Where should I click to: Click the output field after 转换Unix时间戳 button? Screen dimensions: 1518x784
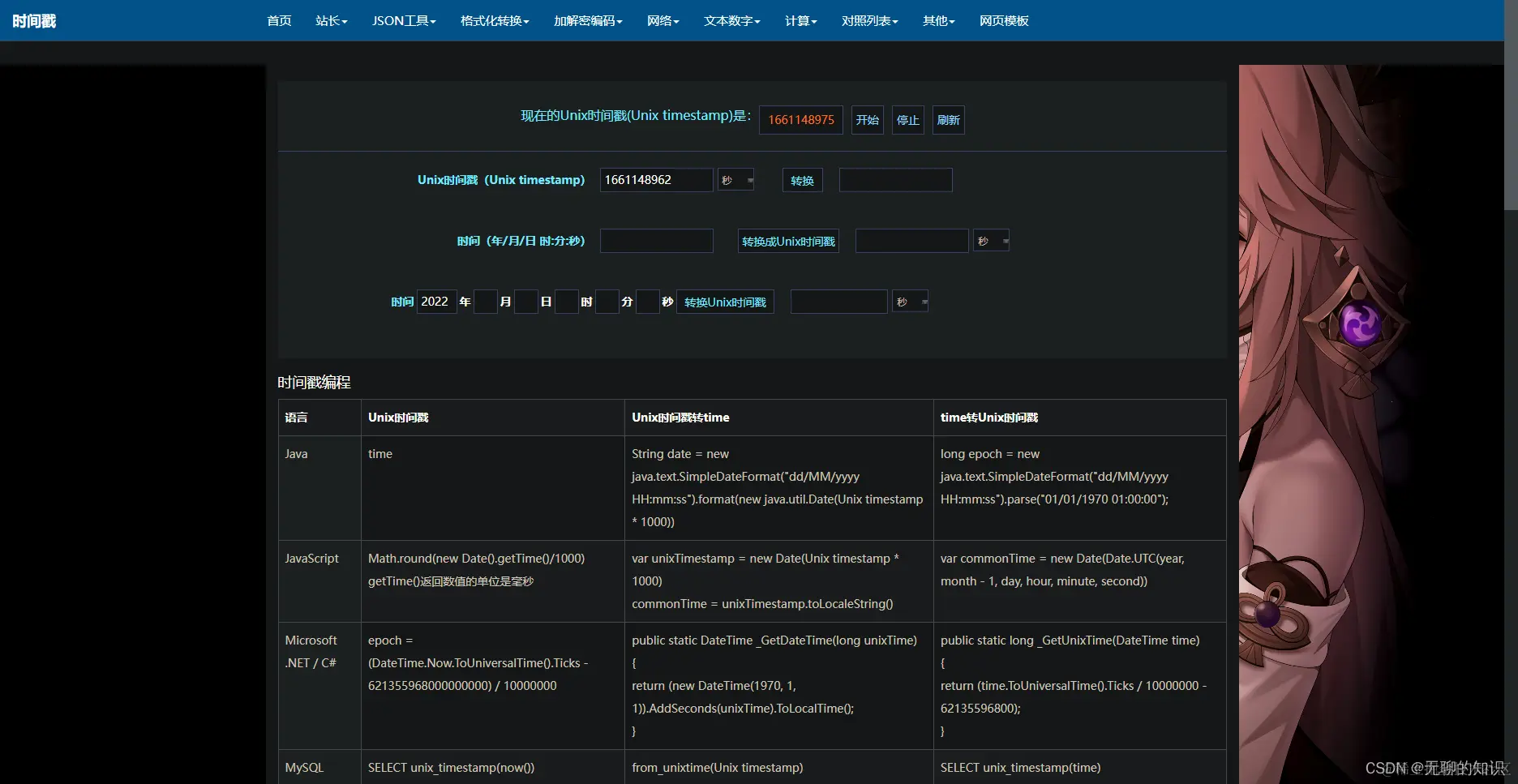[839, 302]
